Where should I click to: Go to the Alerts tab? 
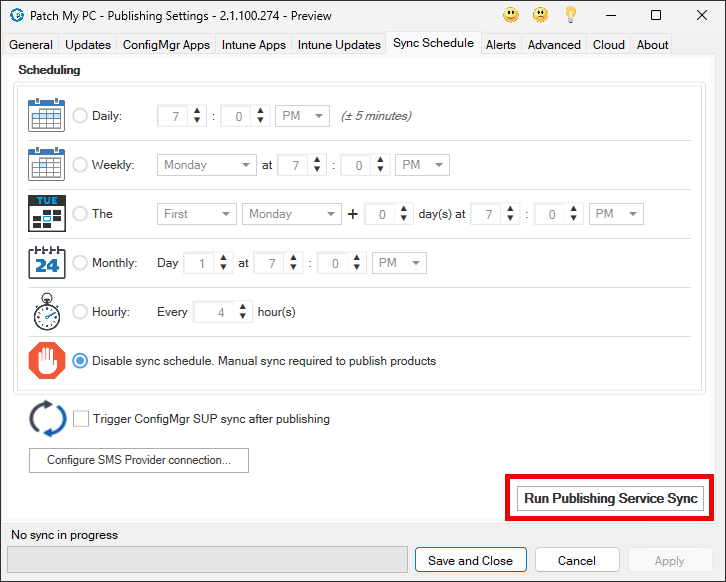(x=501, y=45)
